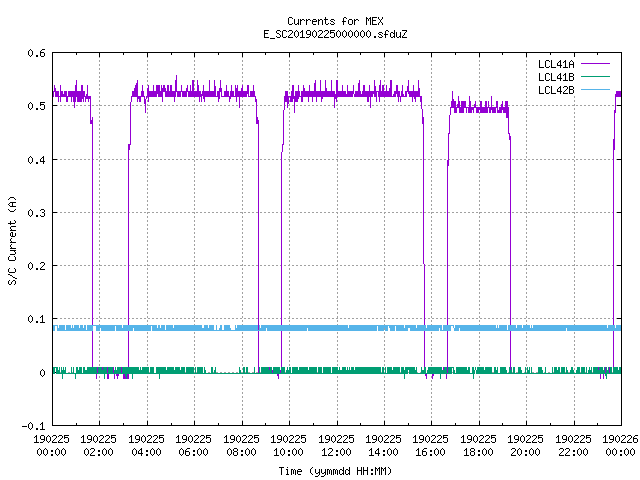Click the chart title 'Currents for MEX'
This screenshot has height=480, width=640.
coord(335,21)
